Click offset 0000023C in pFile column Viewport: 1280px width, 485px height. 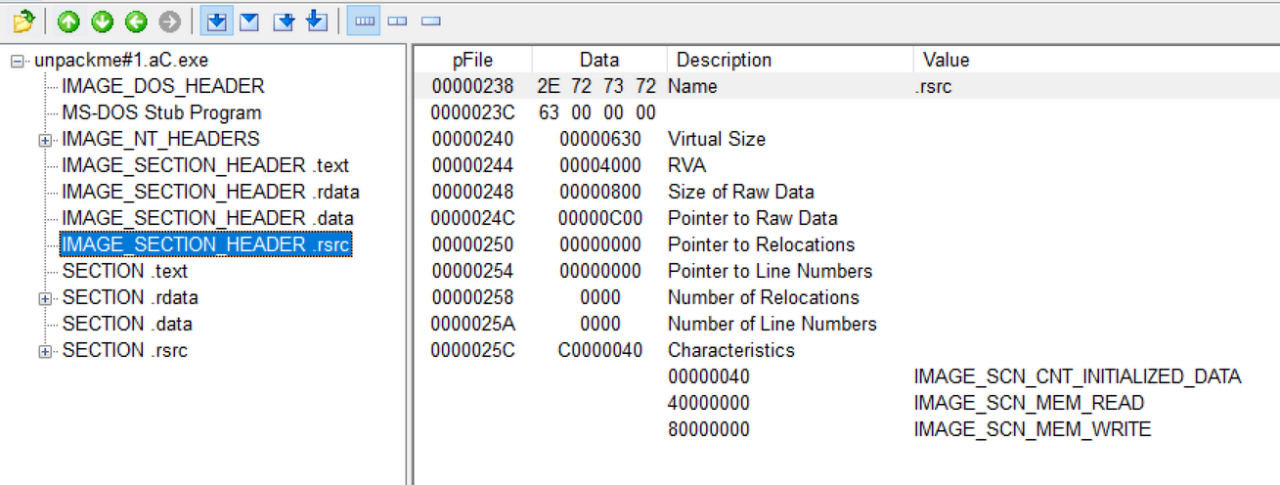[x=473, y=112]
